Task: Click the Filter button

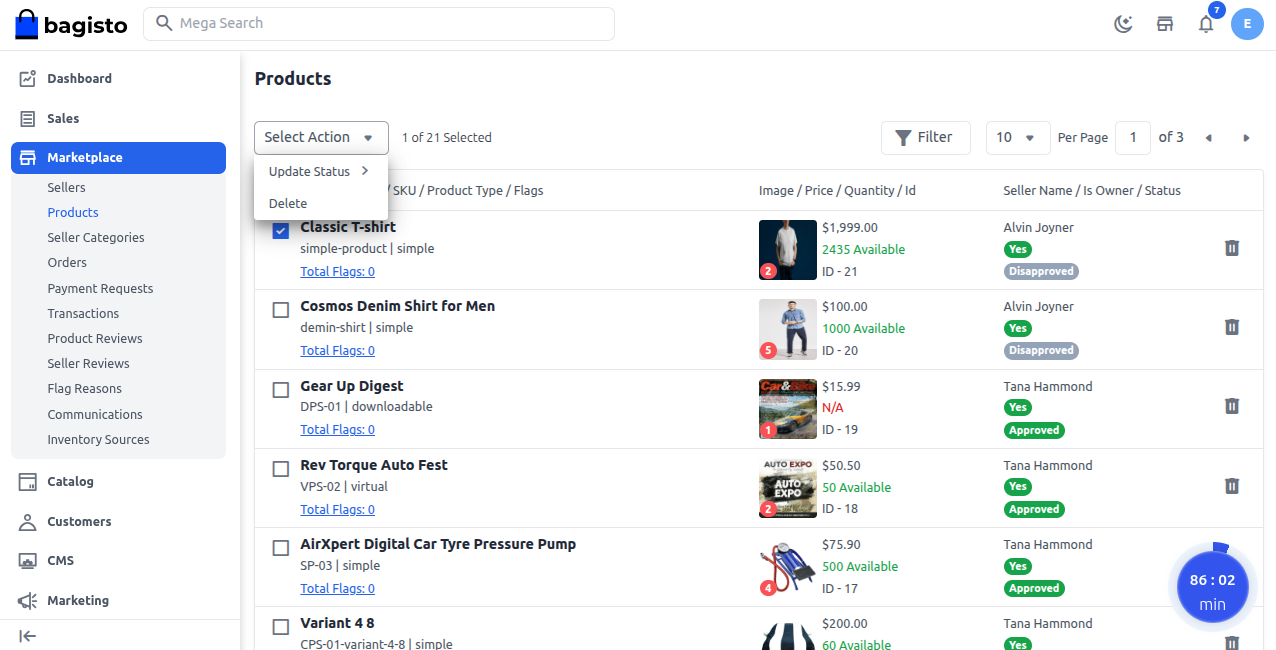Action: point(925,138)
